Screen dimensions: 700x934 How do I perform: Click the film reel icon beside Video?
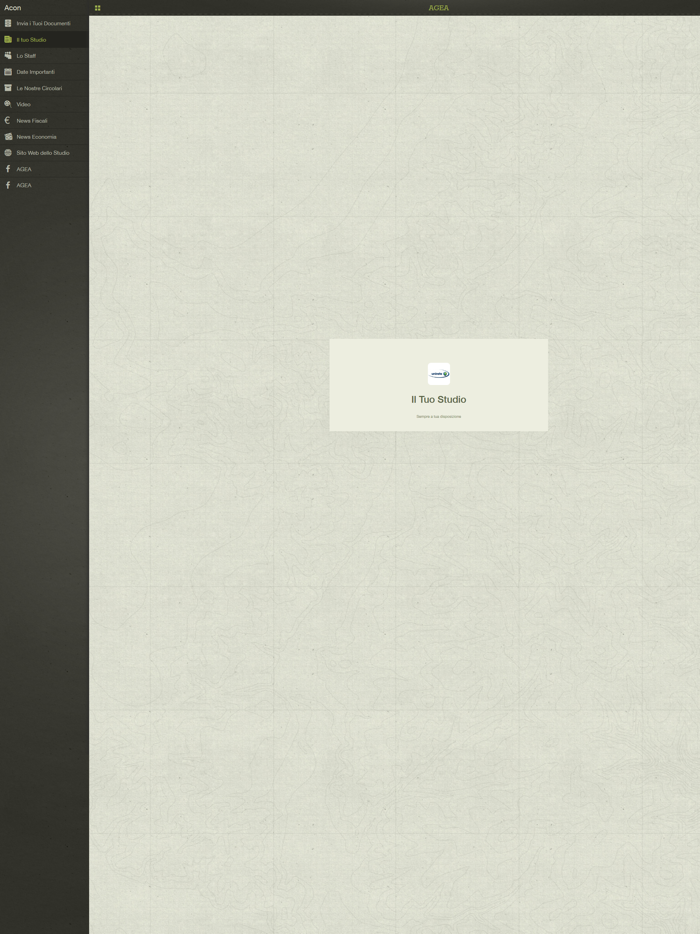[x=8, y=104]
